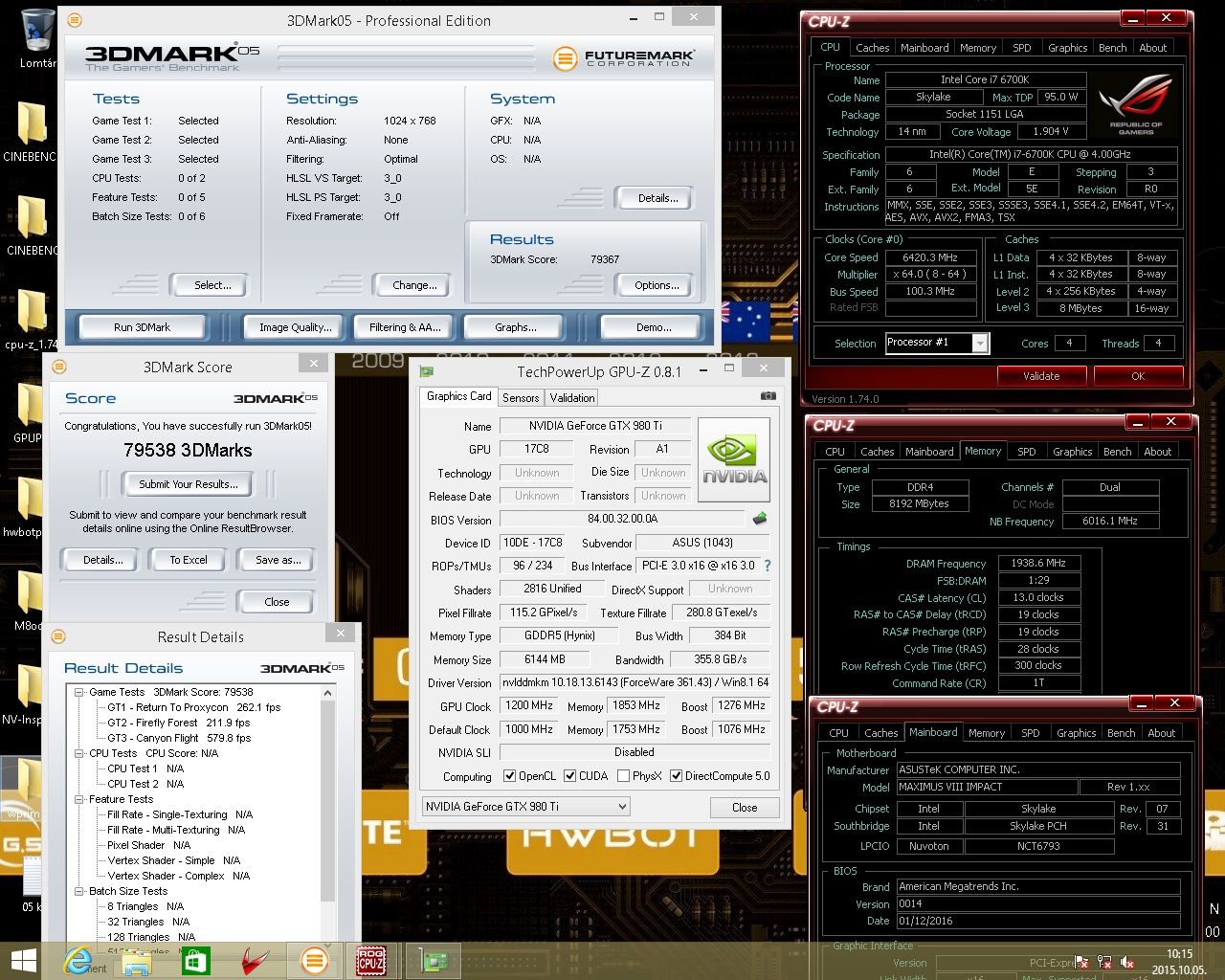Screen dimensions: 1225x980
Task: Click the Options... button under Results
Action: point(657,285)
